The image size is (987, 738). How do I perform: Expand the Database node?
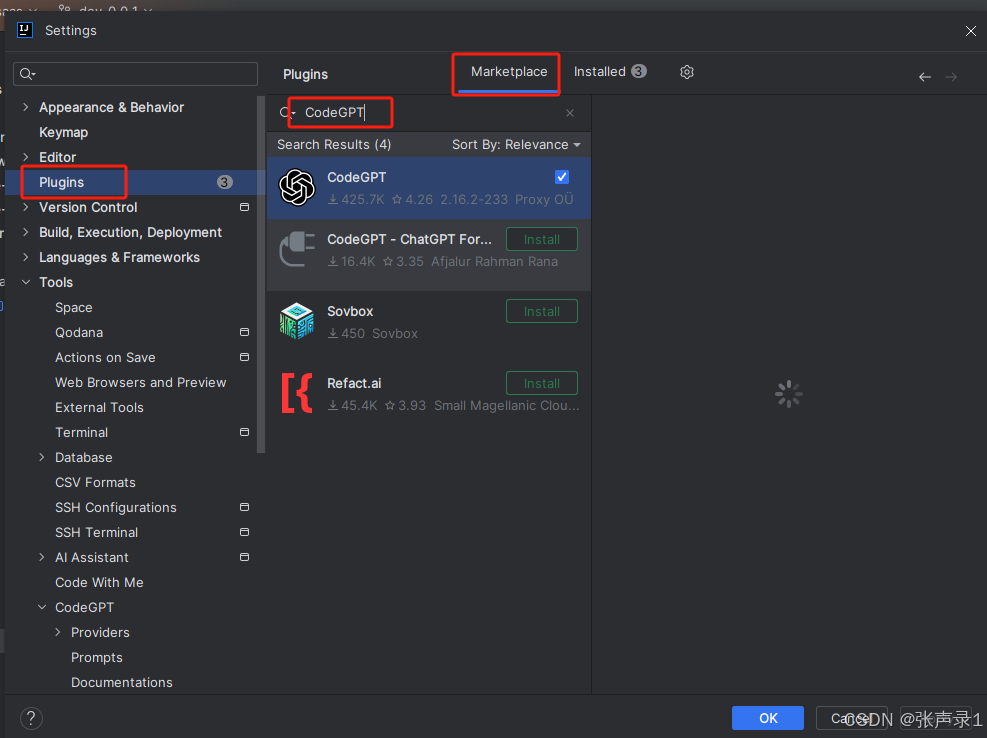[42, 457]
